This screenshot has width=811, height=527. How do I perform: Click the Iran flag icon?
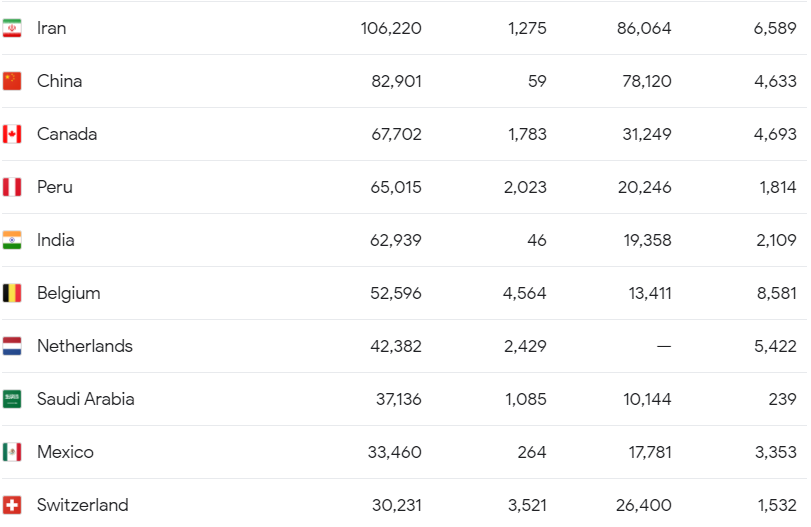(x=12, y=28)
